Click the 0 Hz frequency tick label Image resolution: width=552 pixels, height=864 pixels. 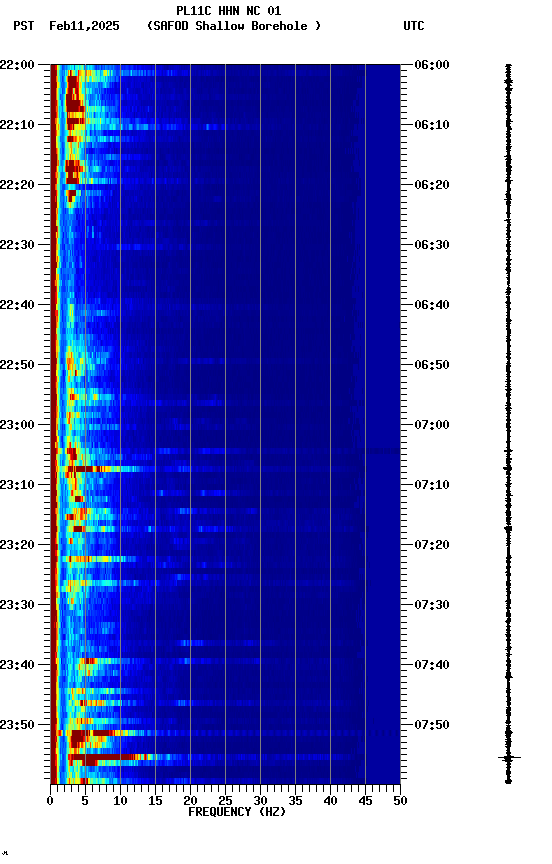[50, 801]
